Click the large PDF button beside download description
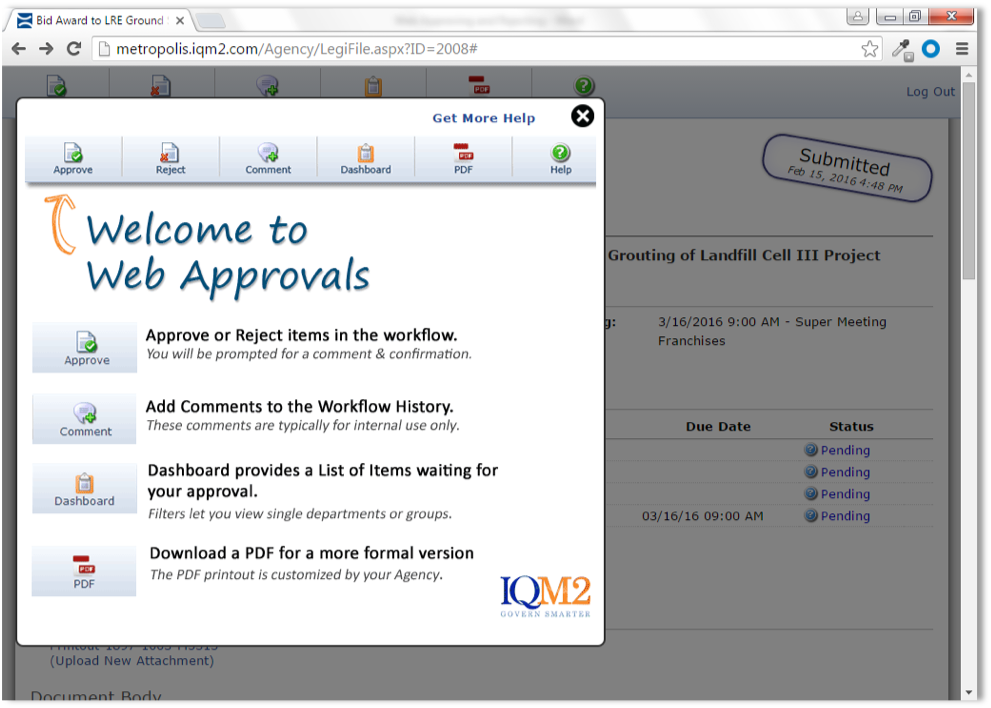Viewport: 991px width, 708px height. coord(85,571)
